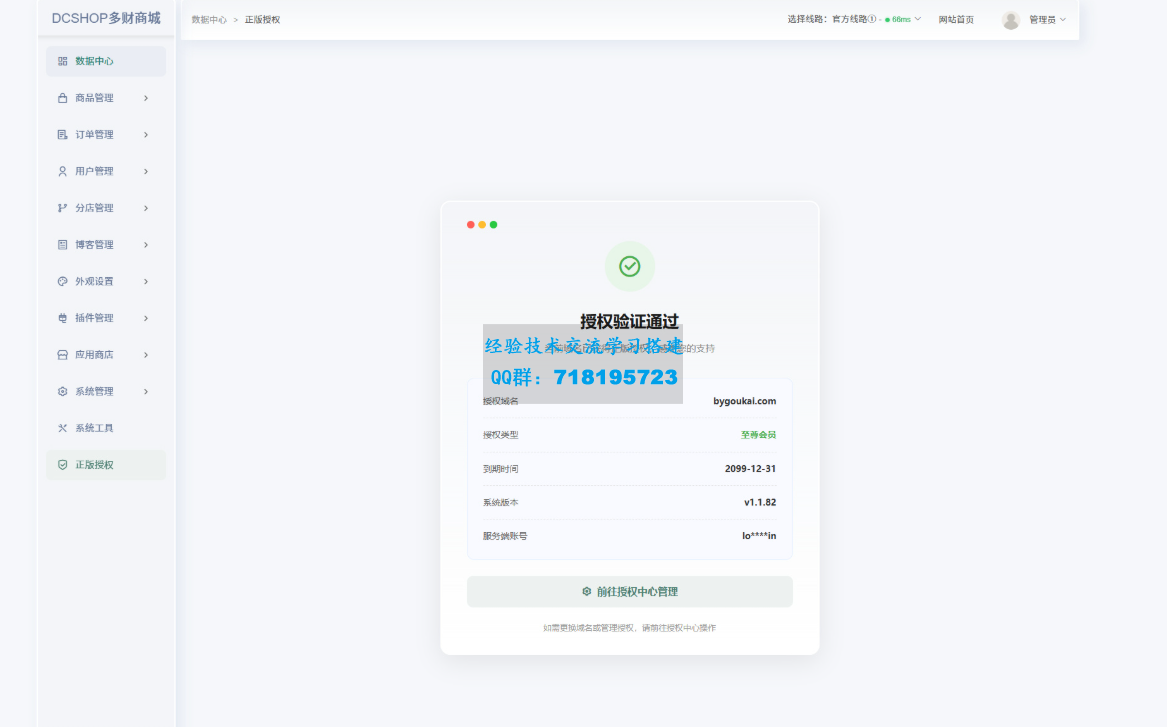Viewport: 1167px width, 728px height.
Task: Click the 系统工具 wrench icon
Action: click(63, 428)
